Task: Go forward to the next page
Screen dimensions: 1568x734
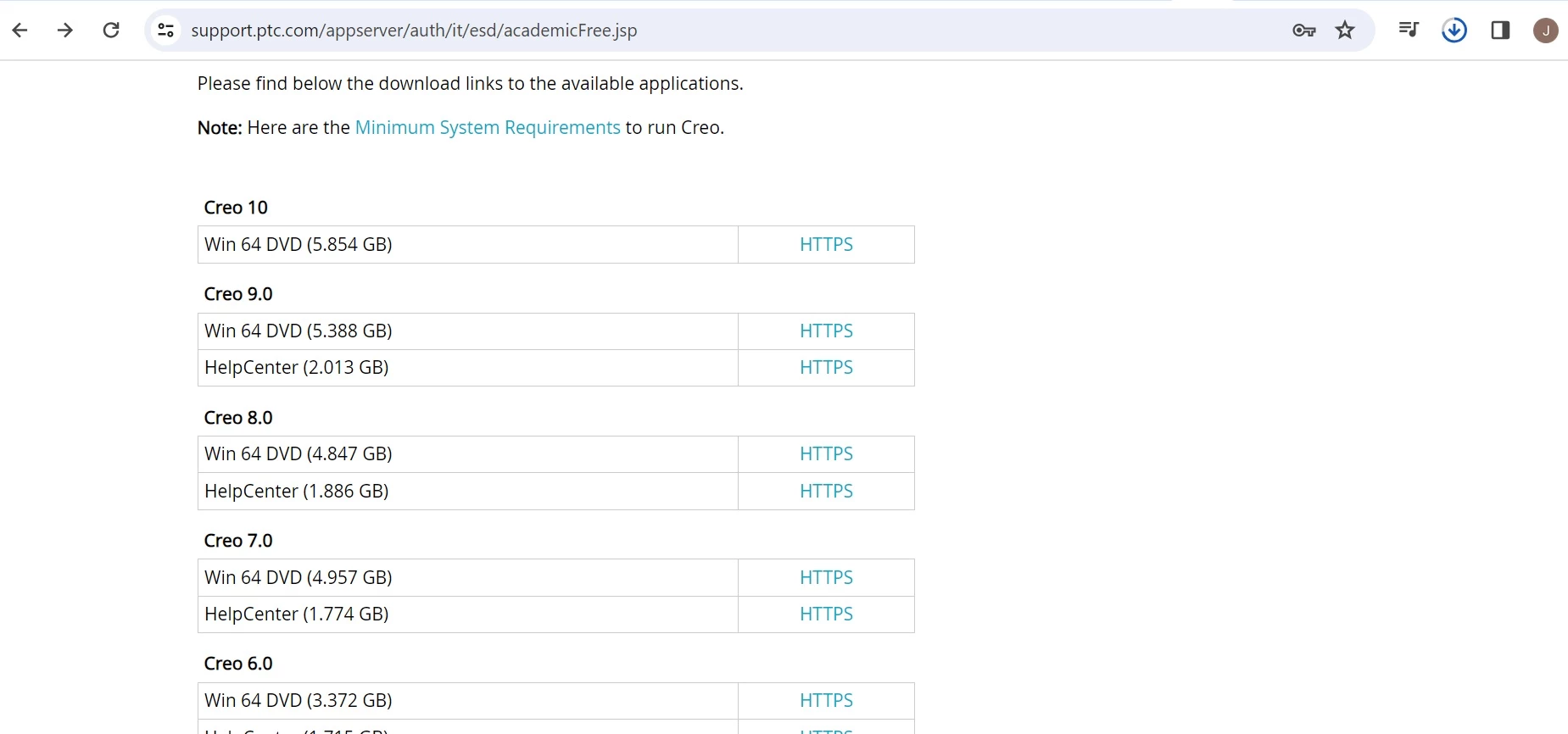Action: (x=65, y=31)
